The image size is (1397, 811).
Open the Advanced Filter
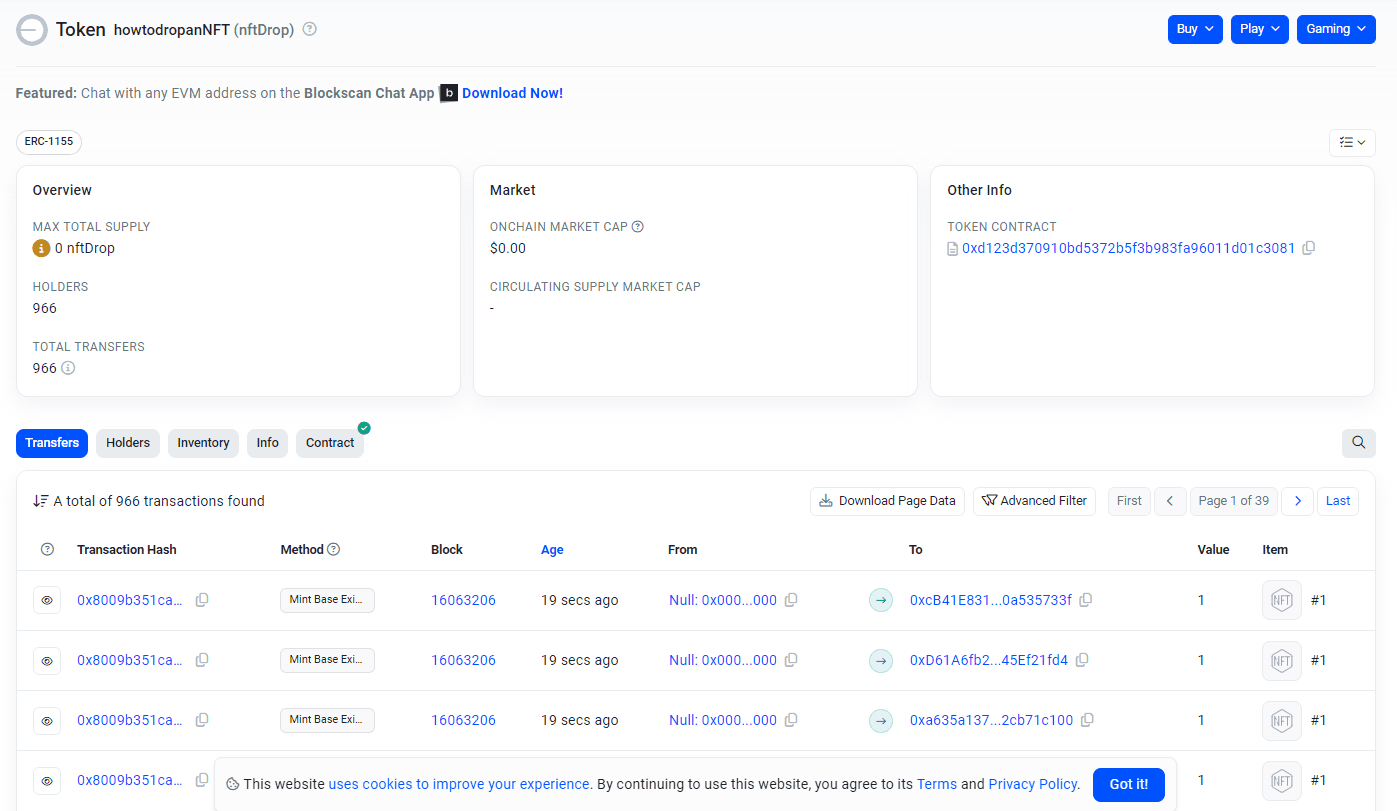click(x=1034, y=501)
